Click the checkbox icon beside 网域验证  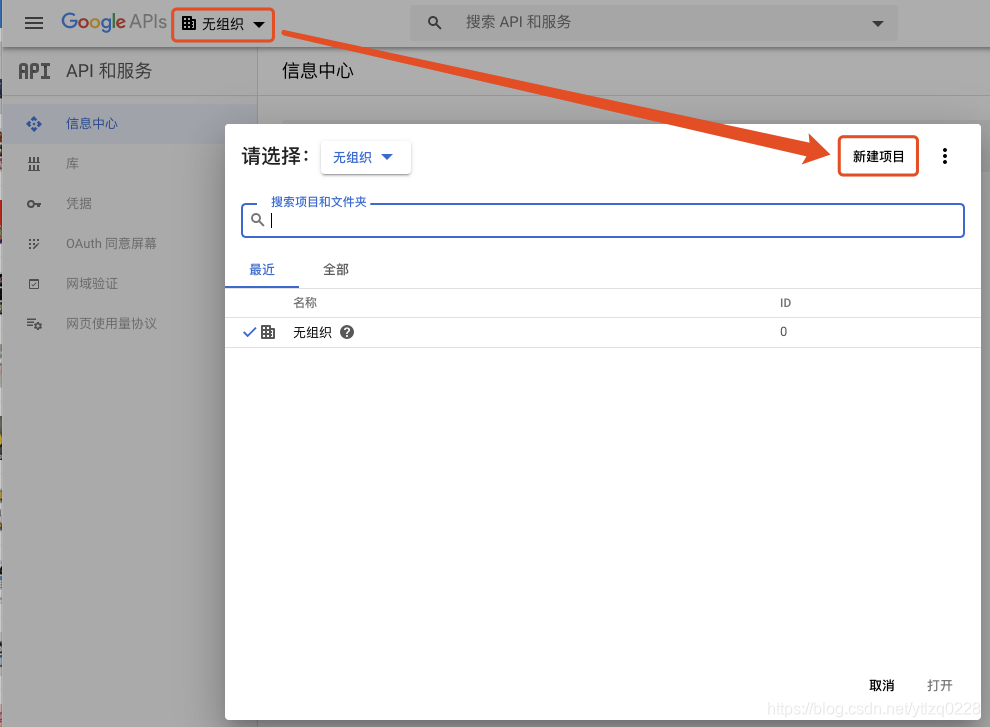(34, 284)
